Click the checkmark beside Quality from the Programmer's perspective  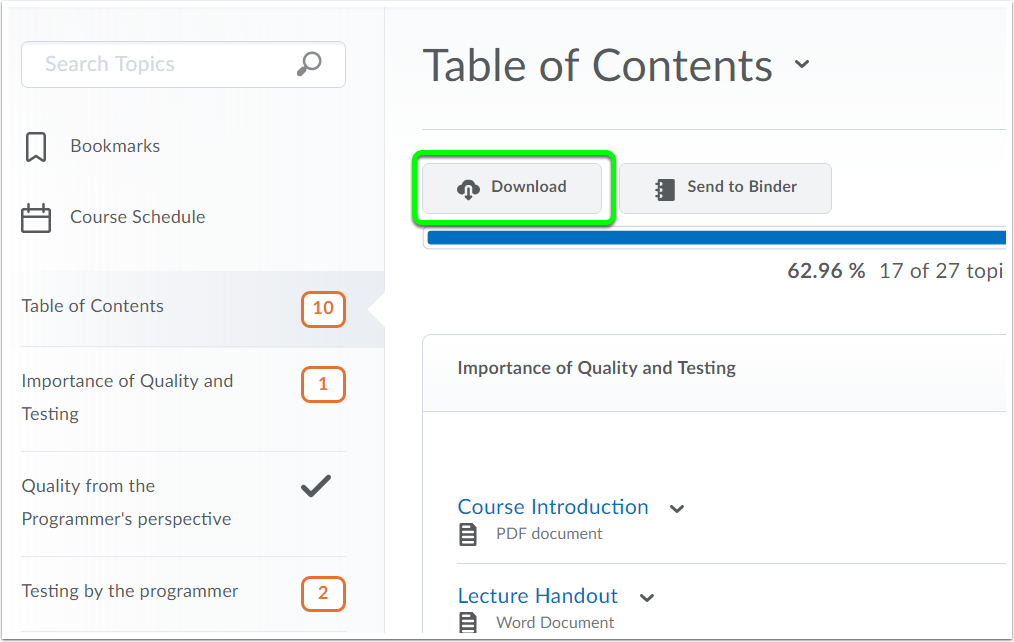pos(316,486)
